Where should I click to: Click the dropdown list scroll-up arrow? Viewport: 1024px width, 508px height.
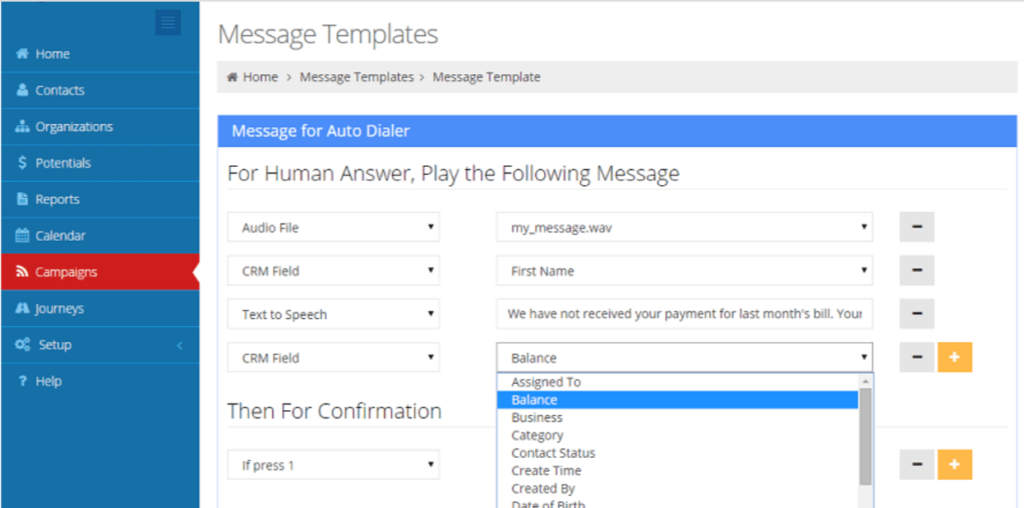(865, 381)
